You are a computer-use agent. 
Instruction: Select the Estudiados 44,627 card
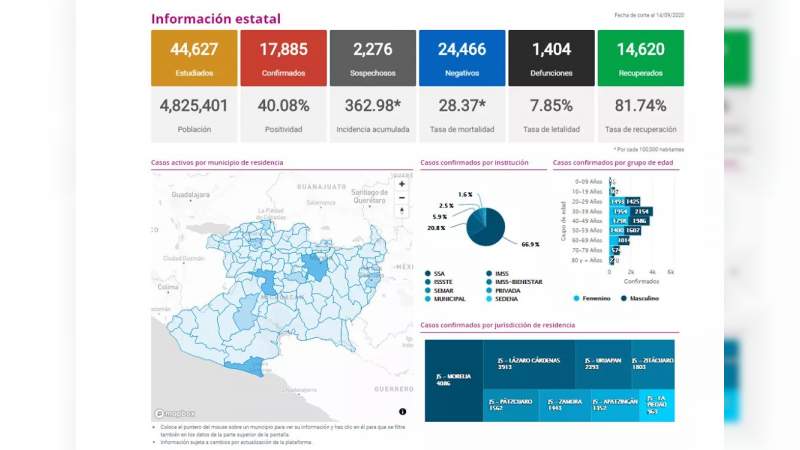(194, 58)
